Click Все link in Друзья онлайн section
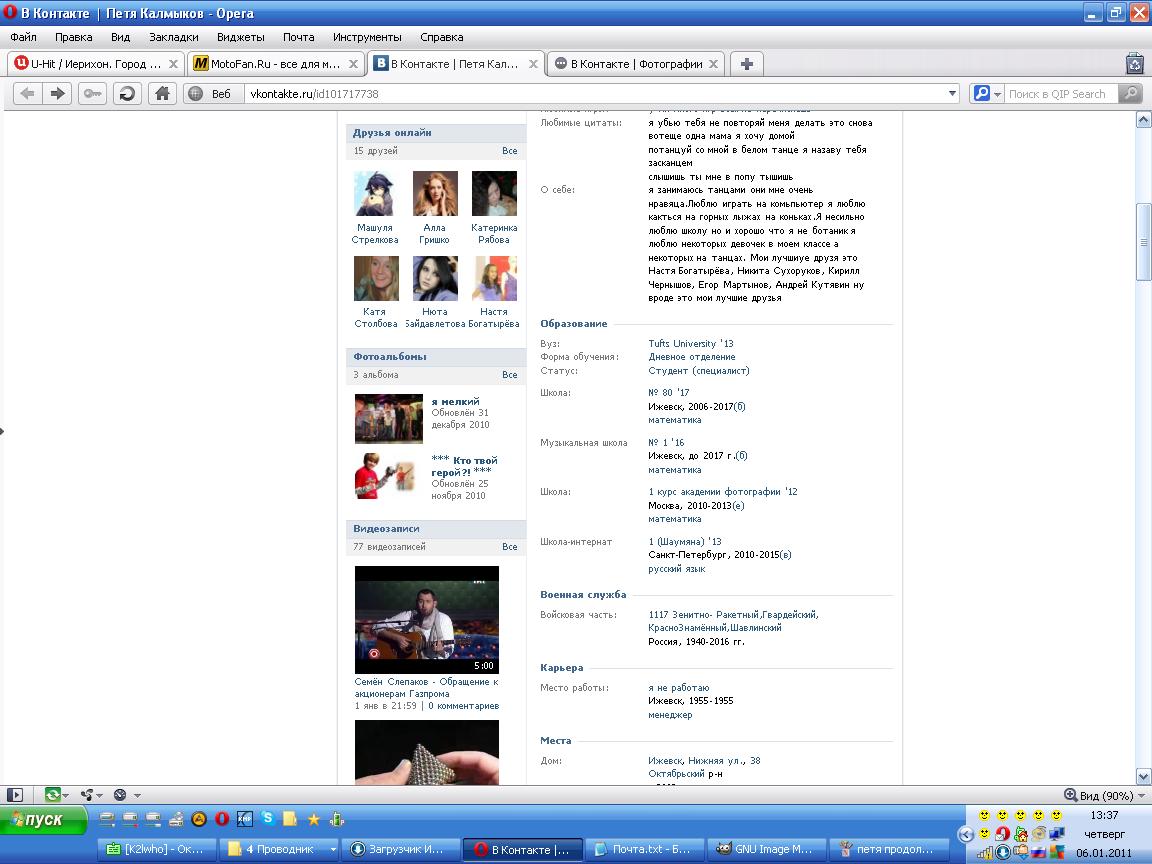The height and width of the screenshot is (864, 1152). [x=510, y=151]
